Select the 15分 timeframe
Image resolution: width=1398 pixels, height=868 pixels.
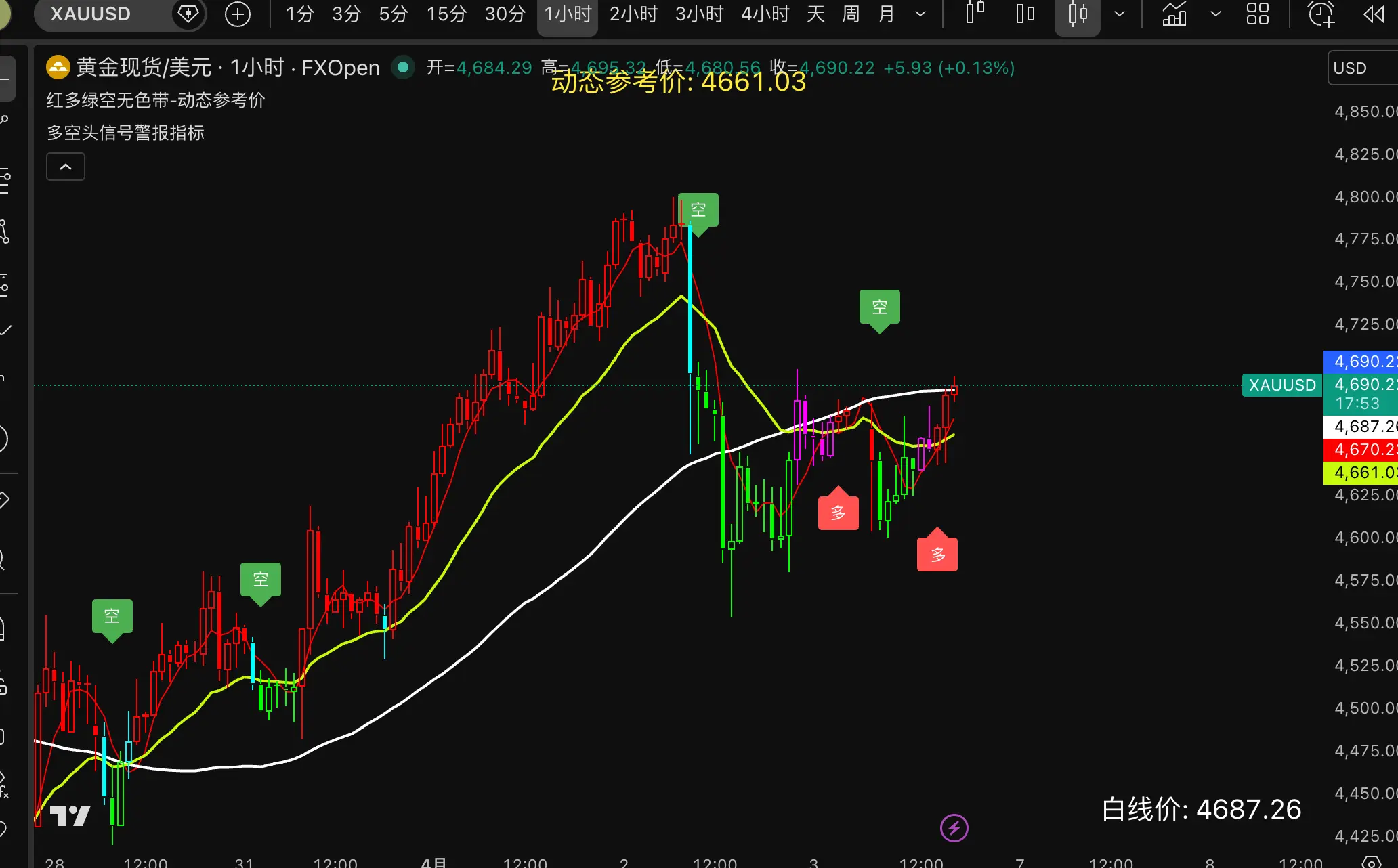[x=446, y=14]
